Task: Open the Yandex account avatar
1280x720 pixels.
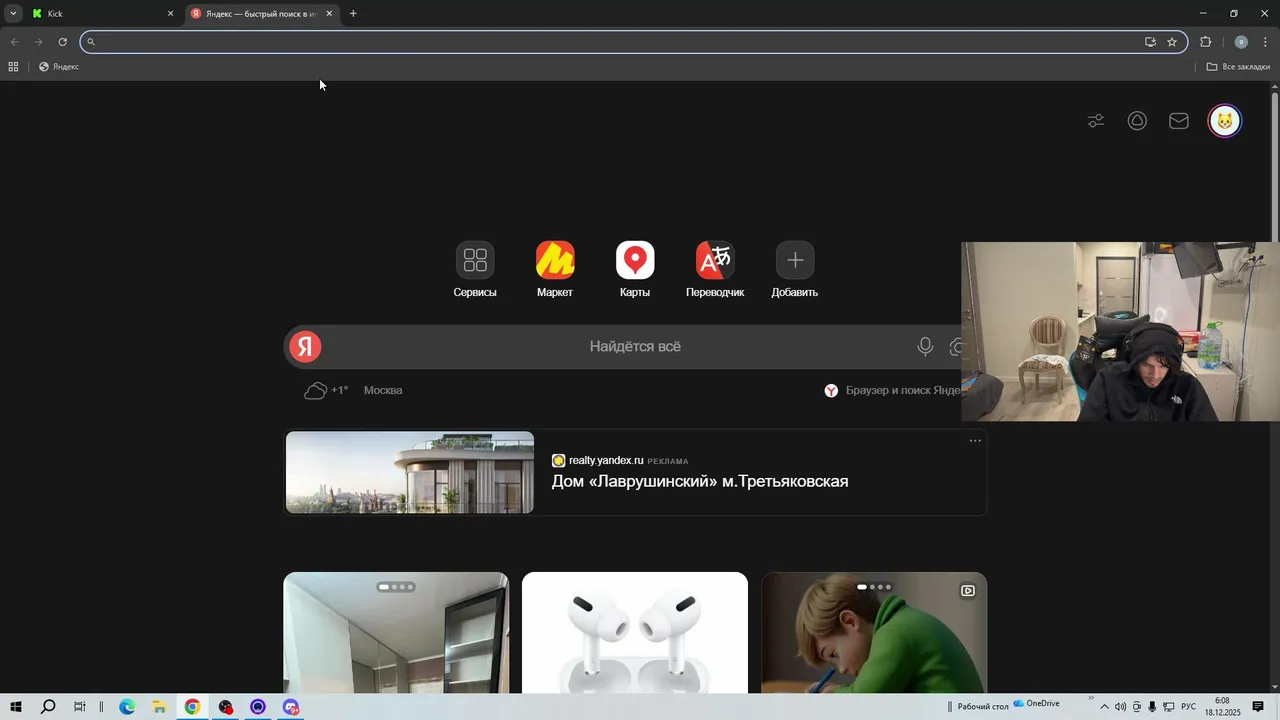Action: [1225, 121]
